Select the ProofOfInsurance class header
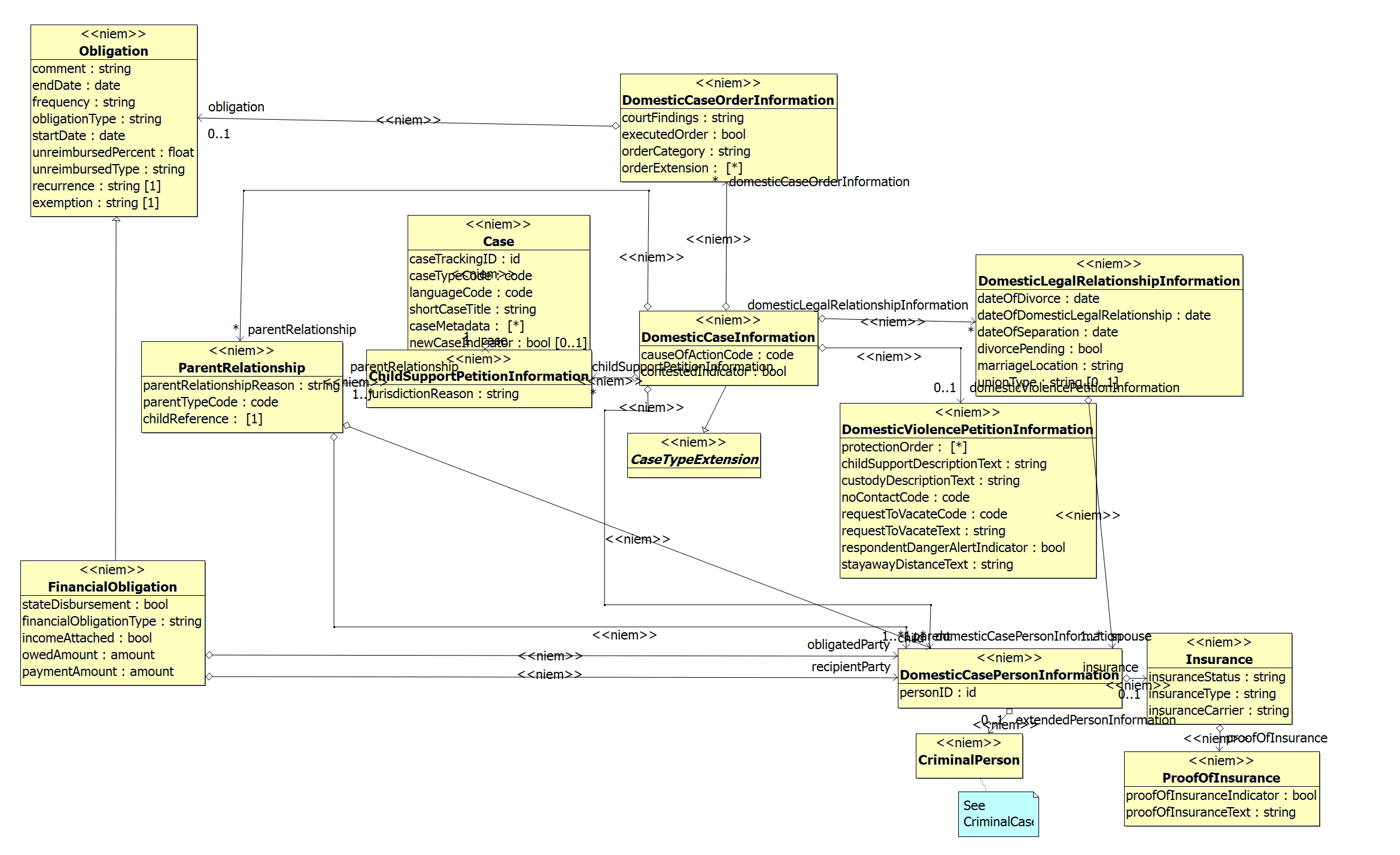 tap(1221, 778)
